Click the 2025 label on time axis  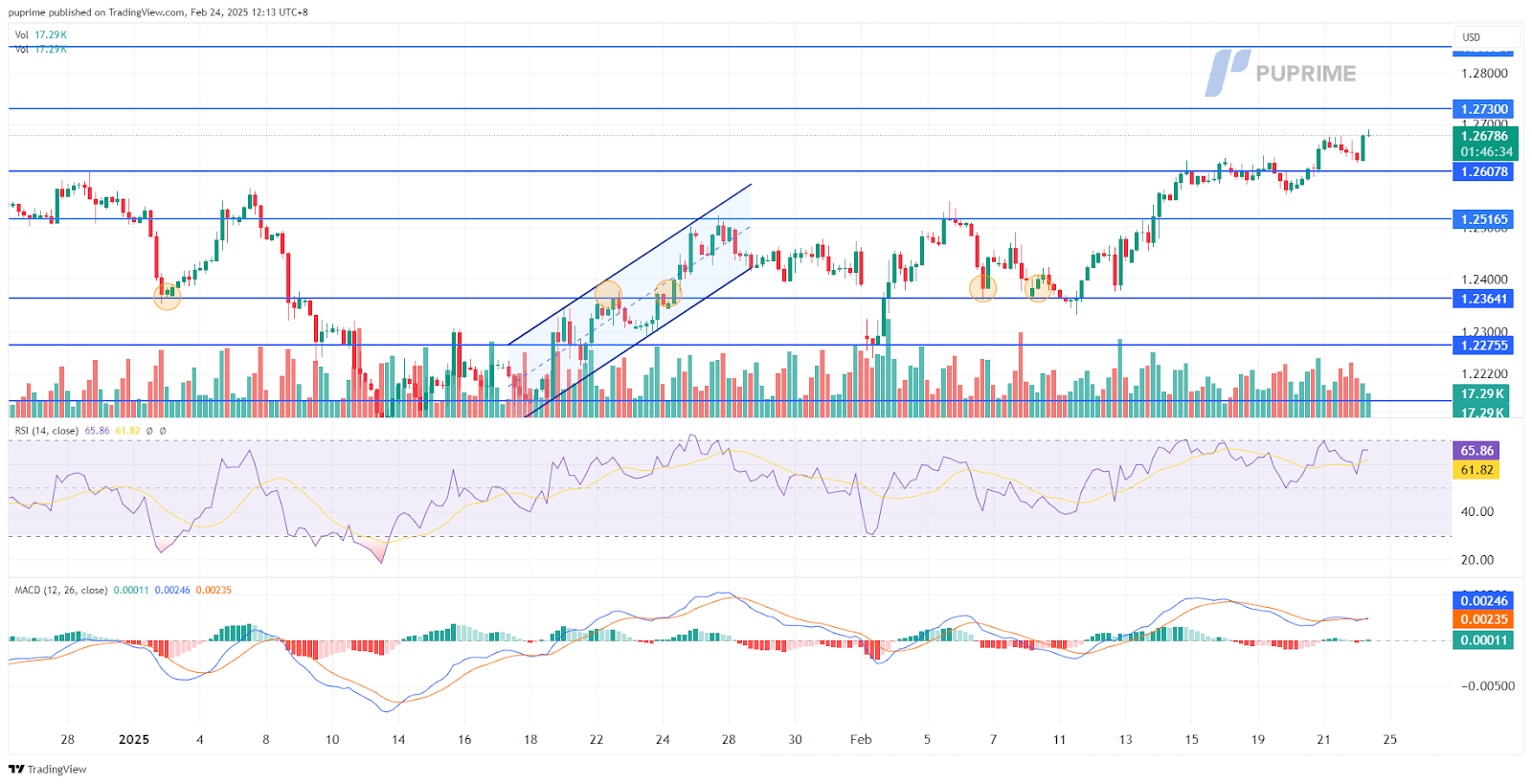point(134,739)
